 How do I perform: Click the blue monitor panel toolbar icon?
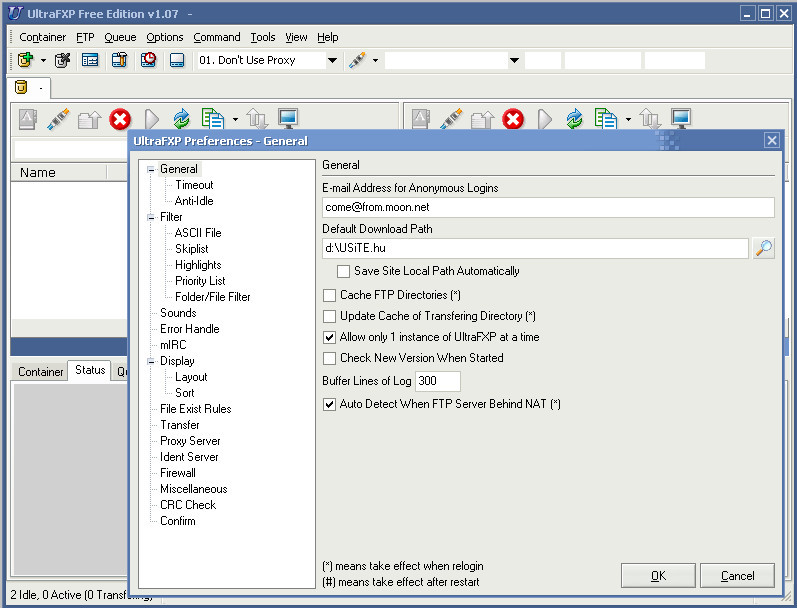(177, 60)
